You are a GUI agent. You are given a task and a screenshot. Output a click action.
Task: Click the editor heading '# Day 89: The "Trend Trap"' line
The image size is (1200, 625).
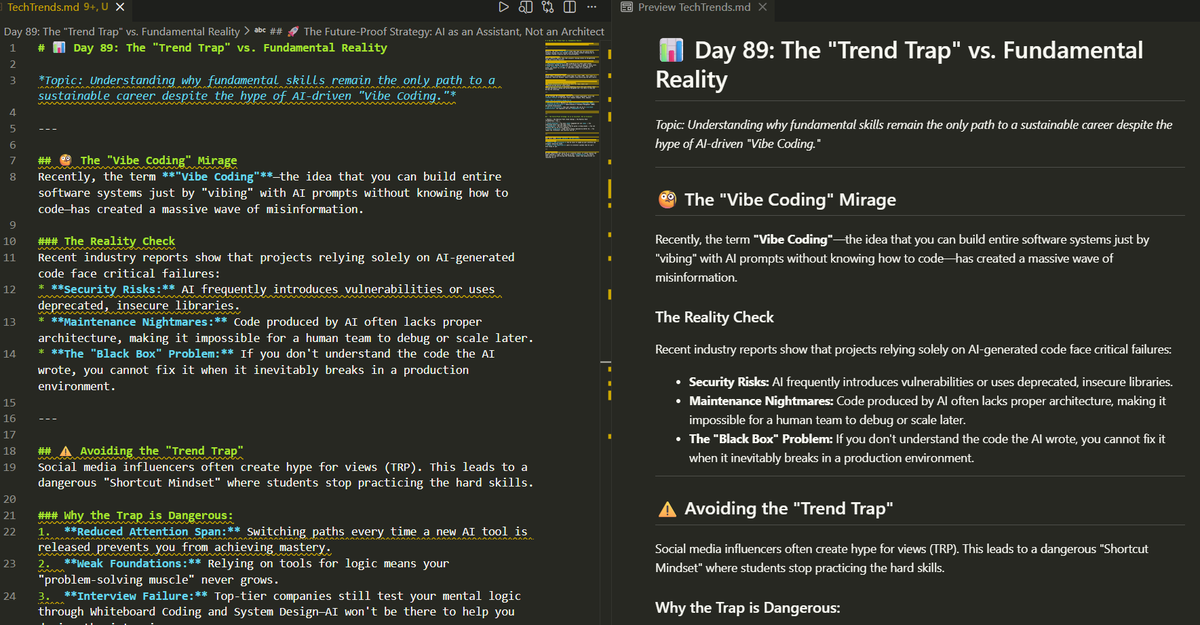(212, 48)
